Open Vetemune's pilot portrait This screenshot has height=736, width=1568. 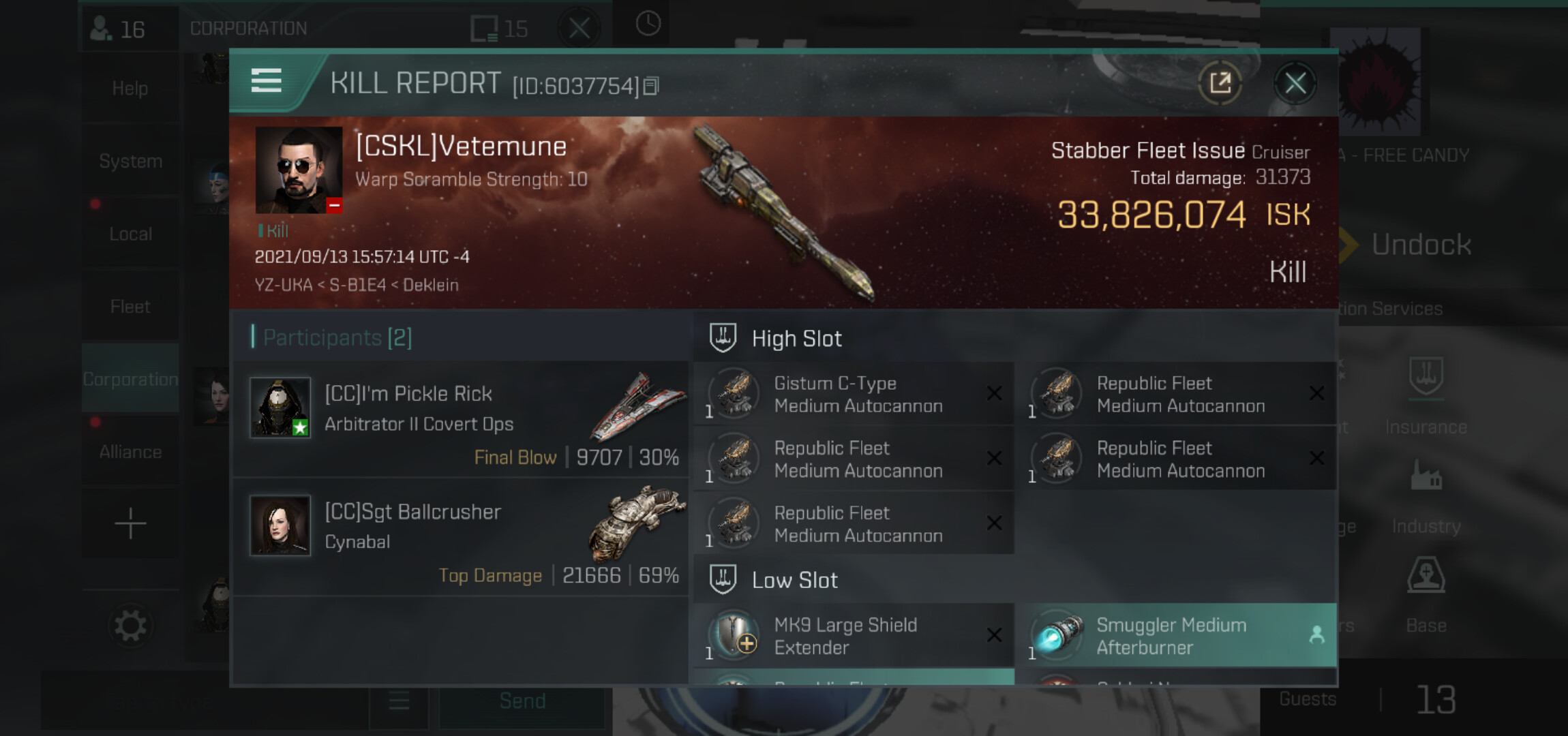299,170
